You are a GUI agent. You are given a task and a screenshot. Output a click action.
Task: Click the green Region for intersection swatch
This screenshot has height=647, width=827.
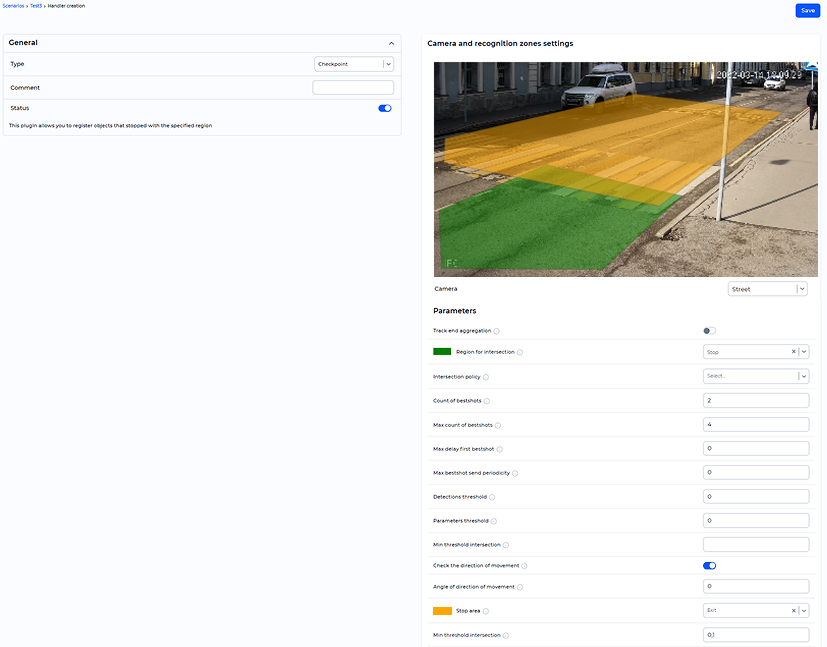click(442, 352)
